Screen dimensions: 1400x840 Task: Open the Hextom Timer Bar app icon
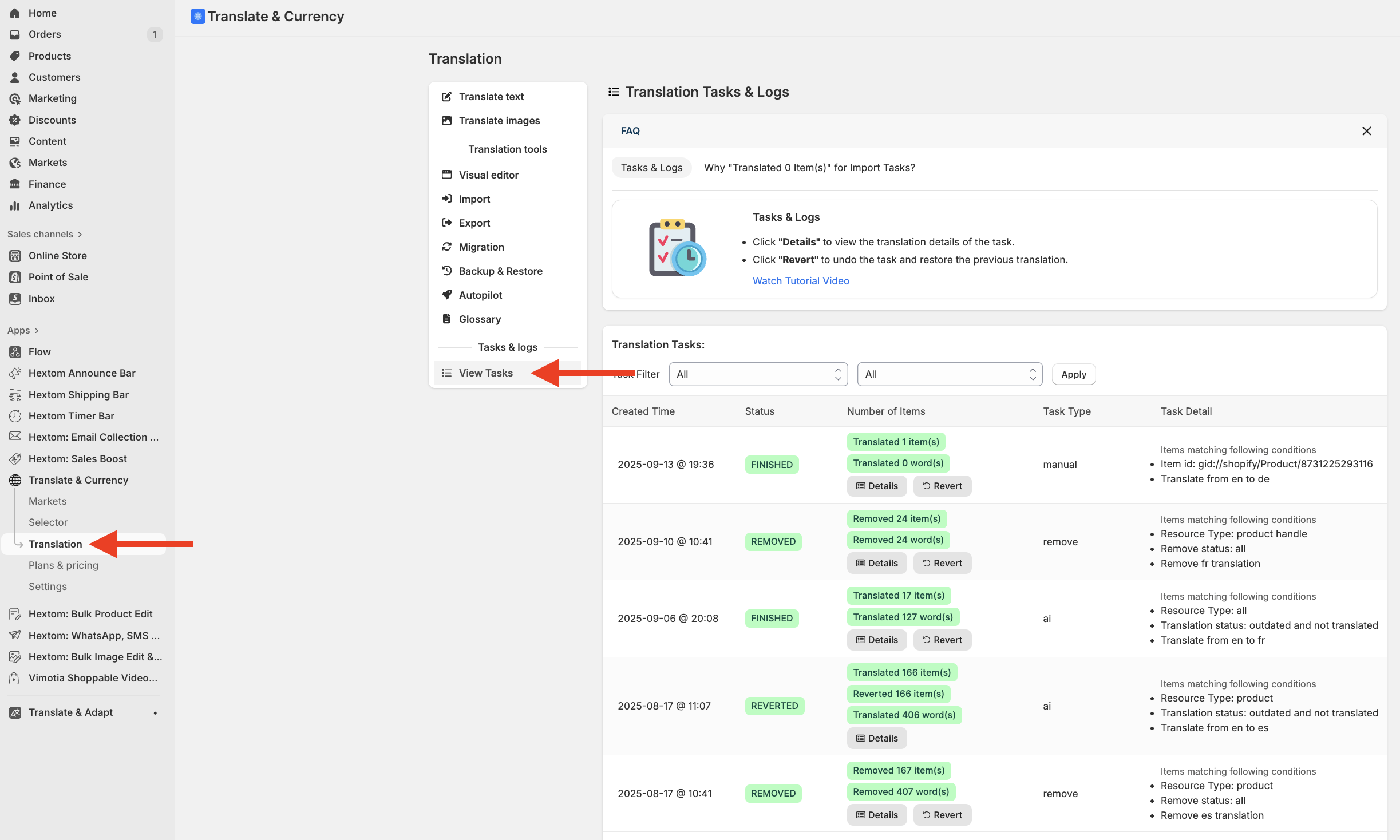[15, 416]
